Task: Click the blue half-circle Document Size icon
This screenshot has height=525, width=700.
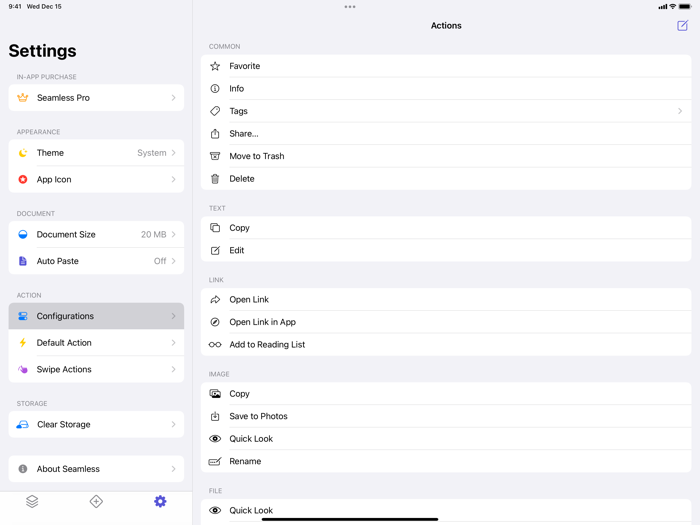Action: point(23,234)
